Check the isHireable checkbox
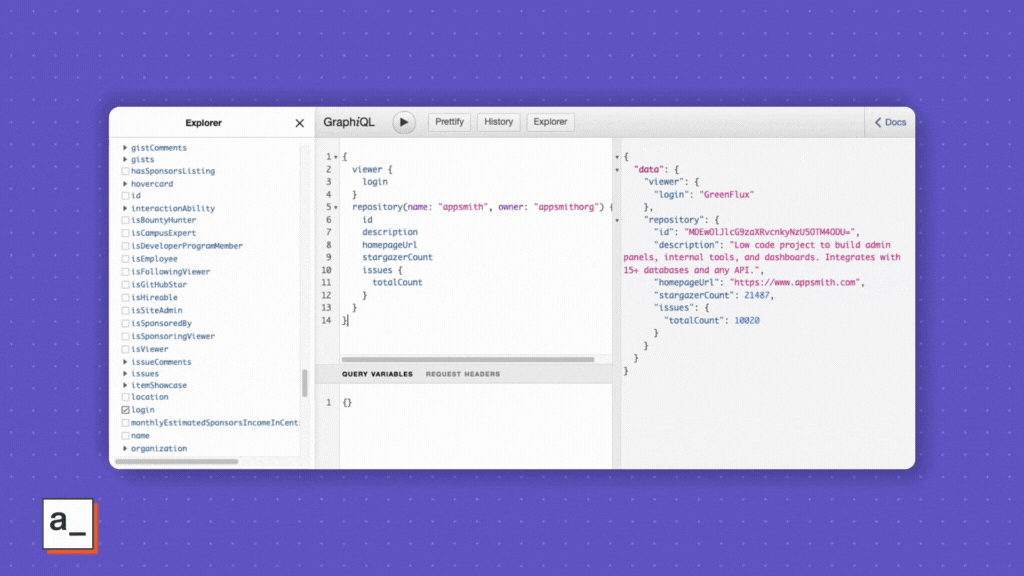 [125, 297]
